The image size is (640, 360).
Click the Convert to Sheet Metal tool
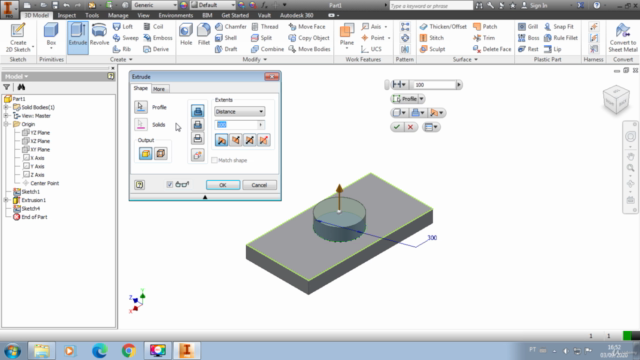click(622, 38)
